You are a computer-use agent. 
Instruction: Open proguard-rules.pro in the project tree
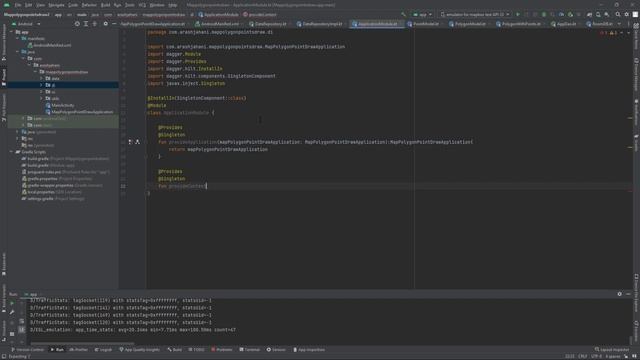point(65,172)
